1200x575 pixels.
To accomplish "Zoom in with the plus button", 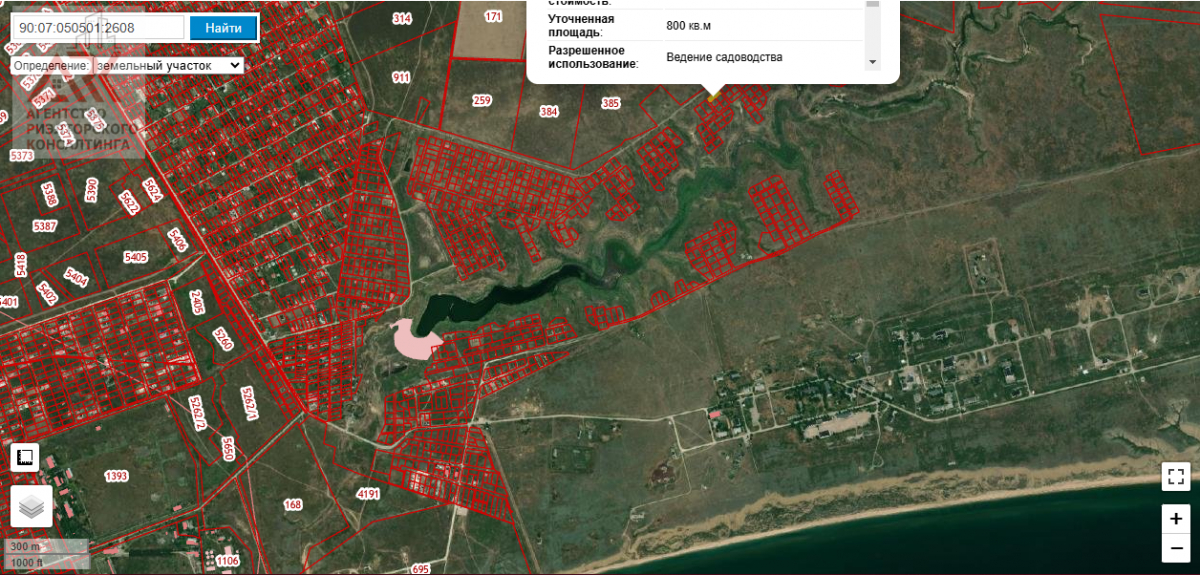I will [x=1176, y=519].
